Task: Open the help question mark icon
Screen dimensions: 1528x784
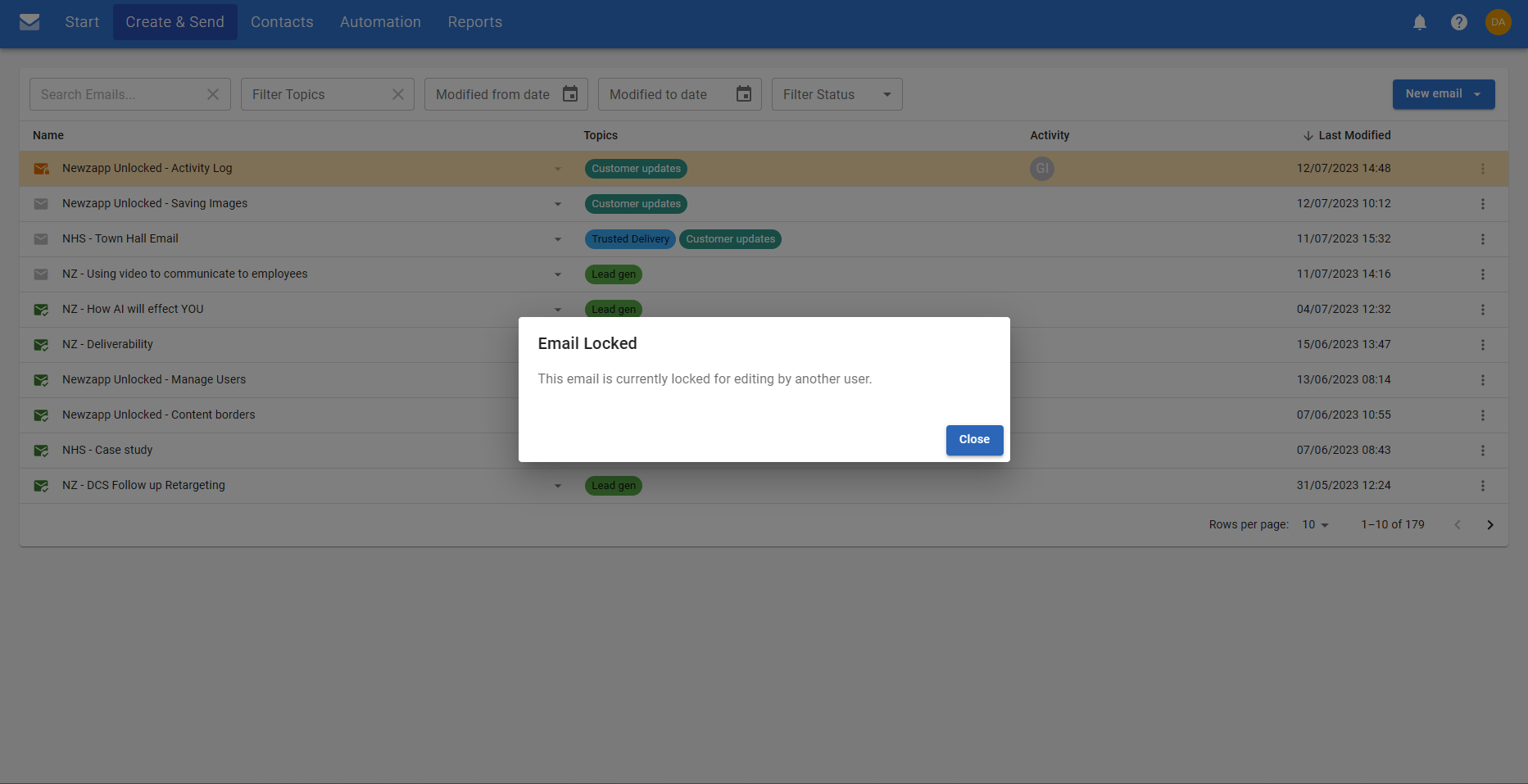Action: click(x=1459, y=23)
